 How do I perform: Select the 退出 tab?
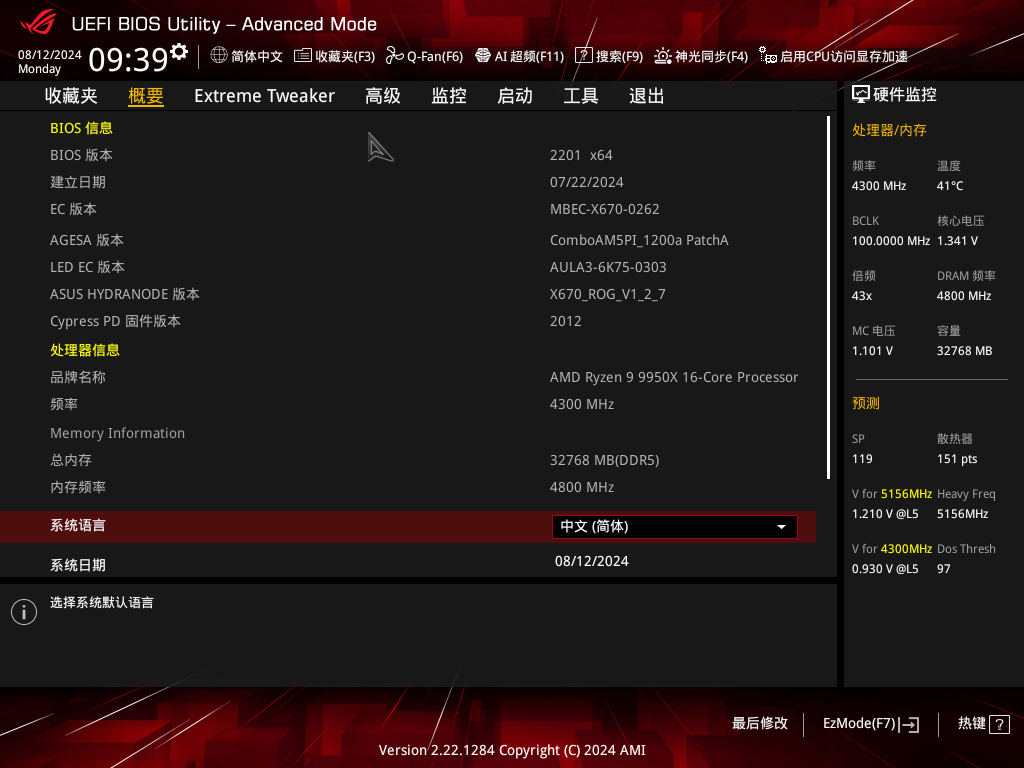(x=647, y=96)
